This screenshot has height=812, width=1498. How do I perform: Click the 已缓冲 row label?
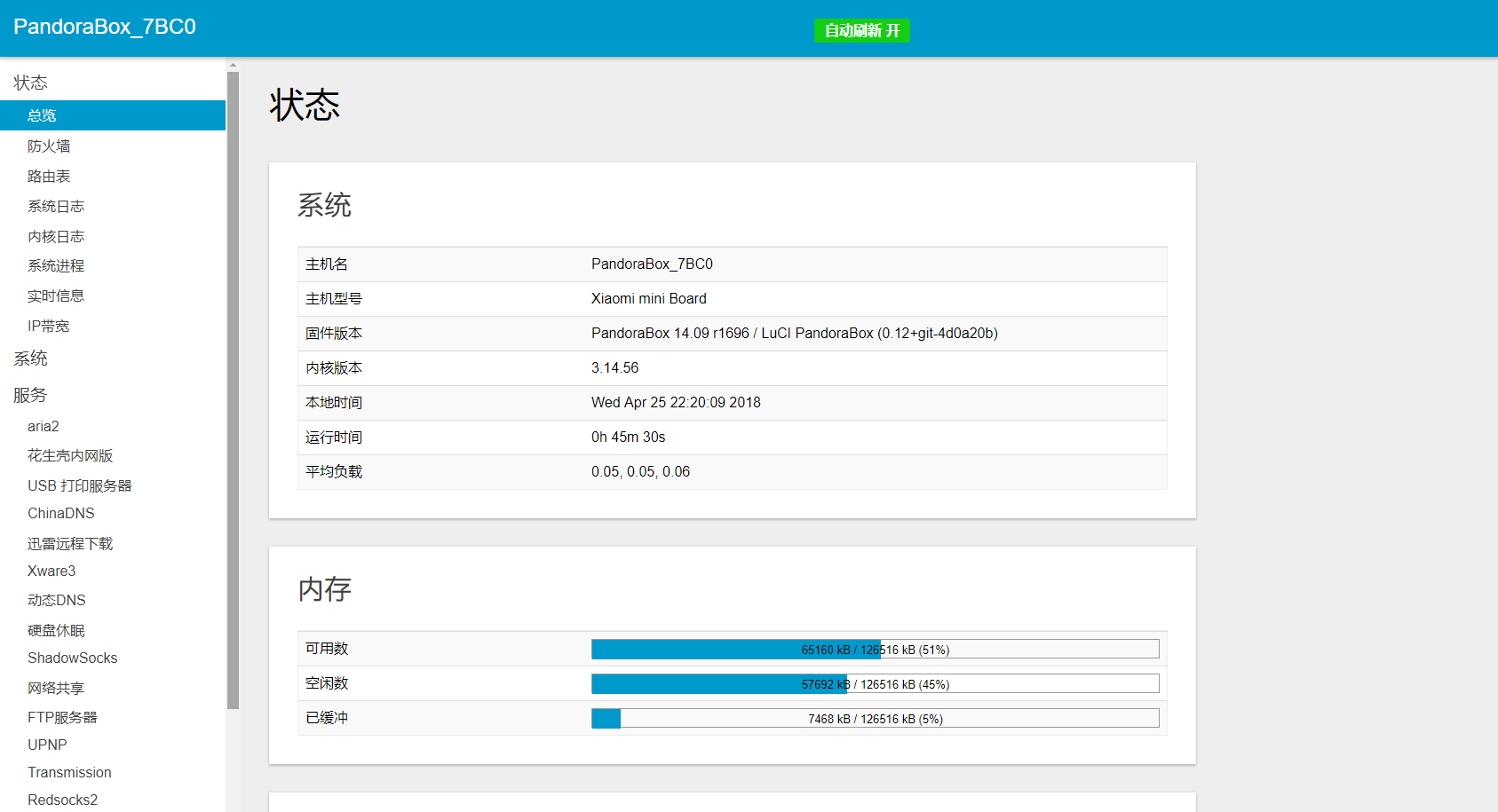coord(327,717)
